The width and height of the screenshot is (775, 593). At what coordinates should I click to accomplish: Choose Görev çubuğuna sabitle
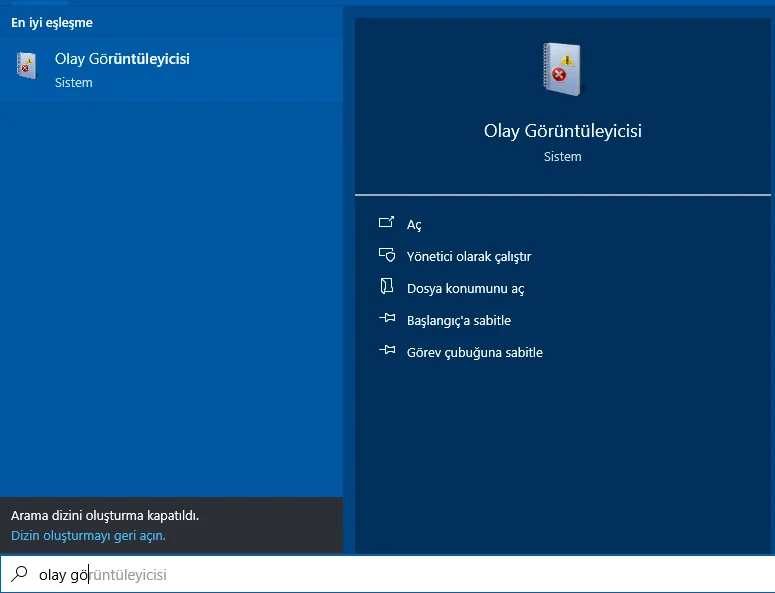click(x=474, y=352)
